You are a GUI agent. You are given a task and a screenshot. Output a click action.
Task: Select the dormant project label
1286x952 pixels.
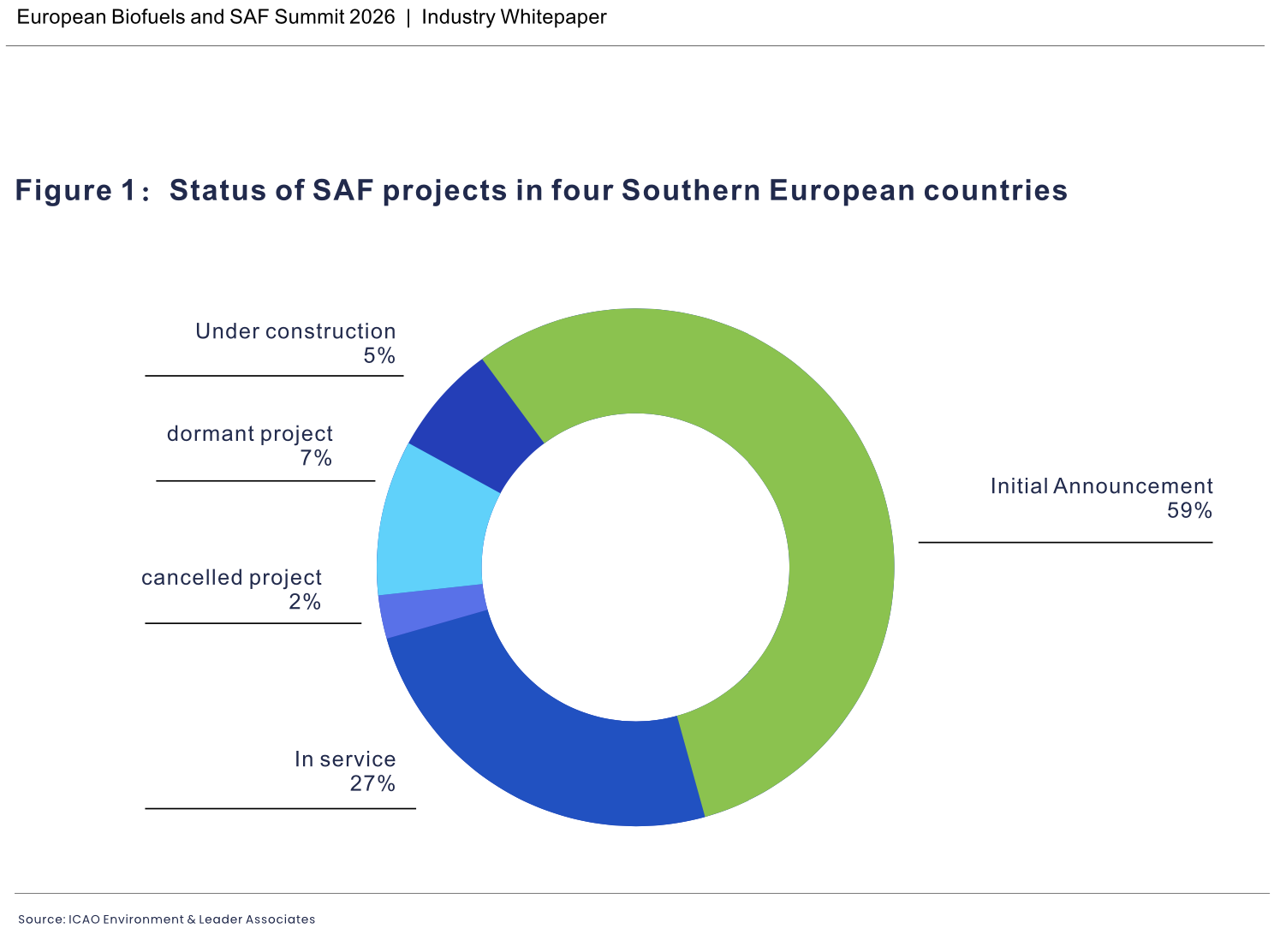249,434
